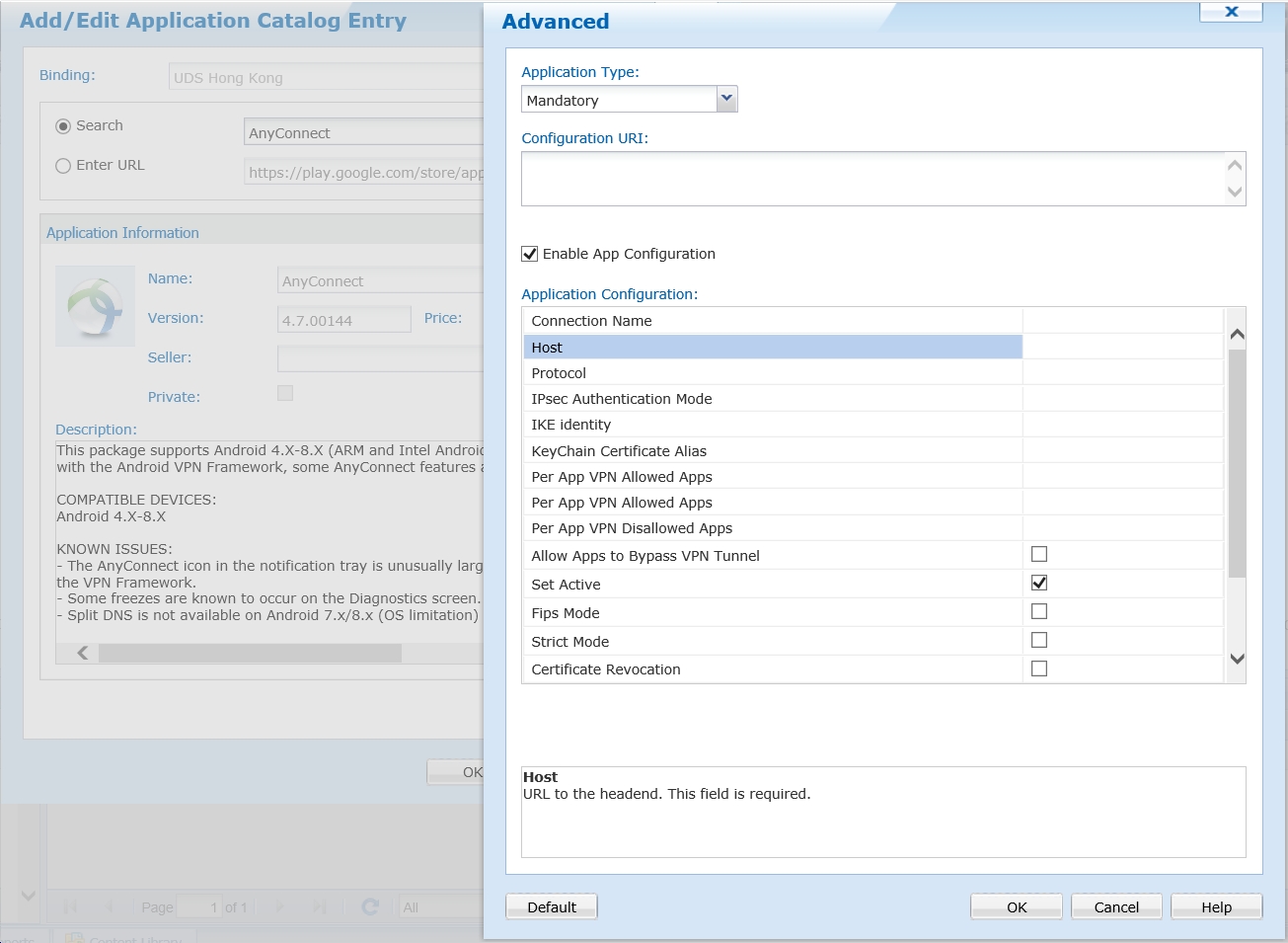Click the Default button
Image resolution: width=1288 pixels, height=943 pixels.
551,906
